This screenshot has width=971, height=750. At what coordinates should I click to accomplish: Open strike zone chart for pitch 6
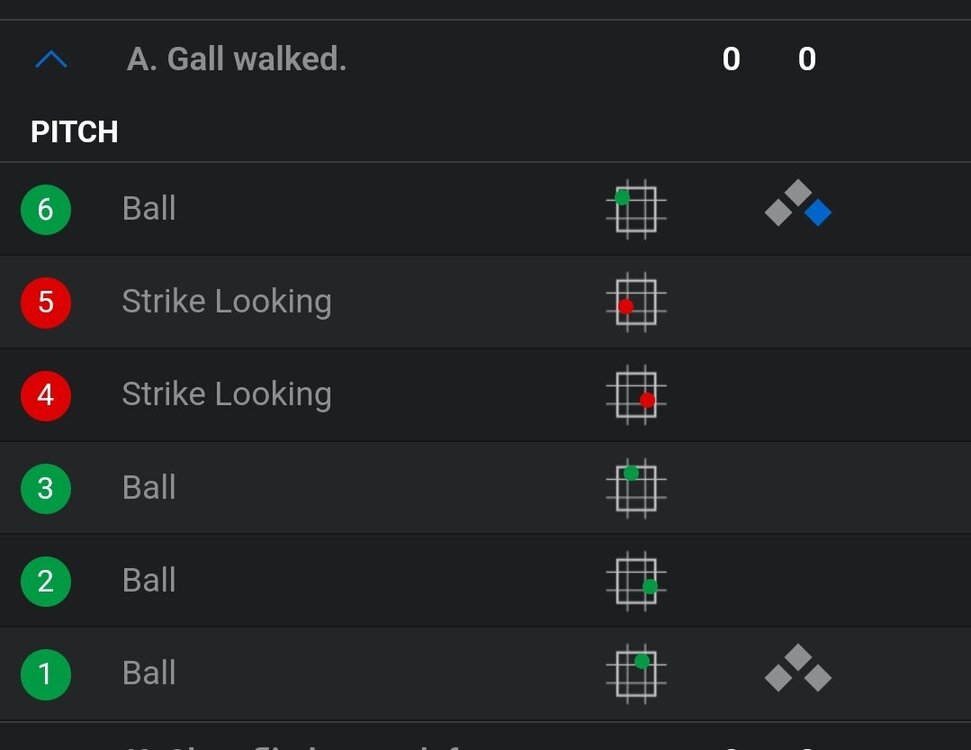pyautogui.click(x=636, y=209)
